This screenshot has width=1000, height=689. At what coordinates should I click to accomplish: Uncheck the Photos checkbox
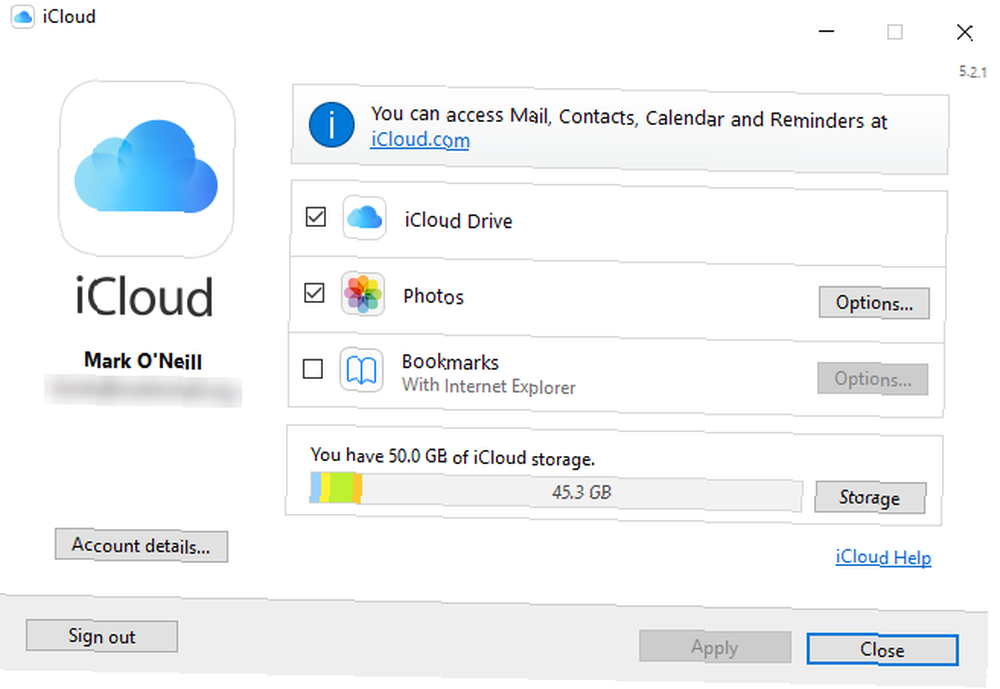pyautogui.click(x=314, y=293)
